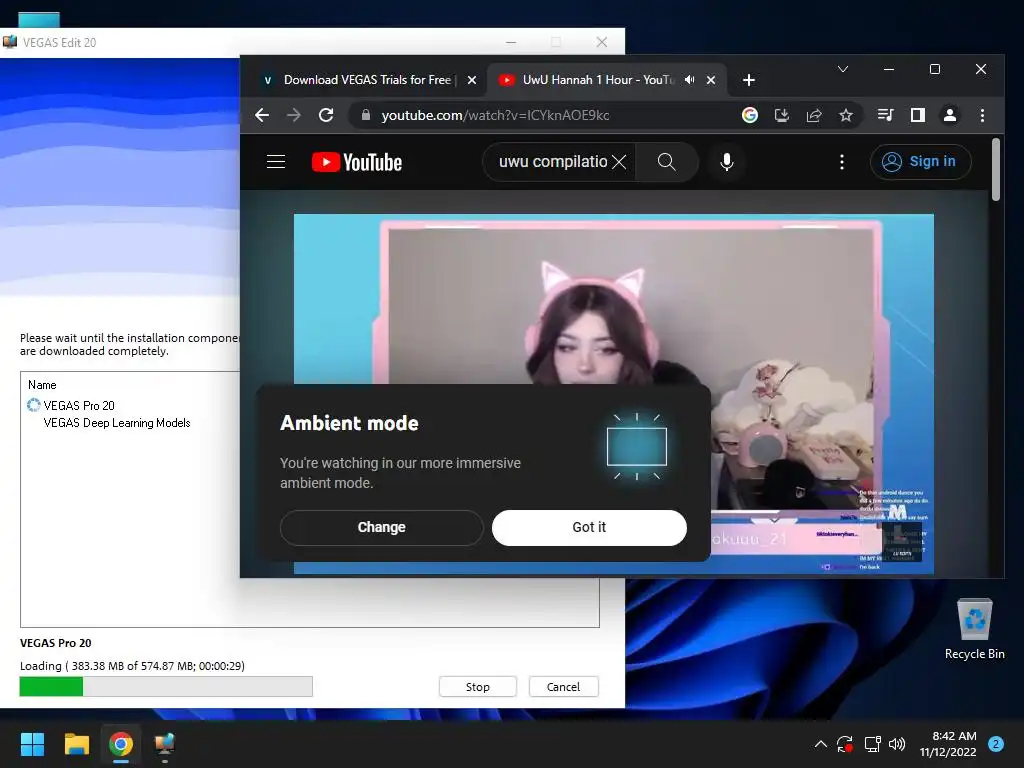This screenshot has width=1024, height=768.
Task: Open Chrome three-dot menu
Action: click(x=982, y=116)
